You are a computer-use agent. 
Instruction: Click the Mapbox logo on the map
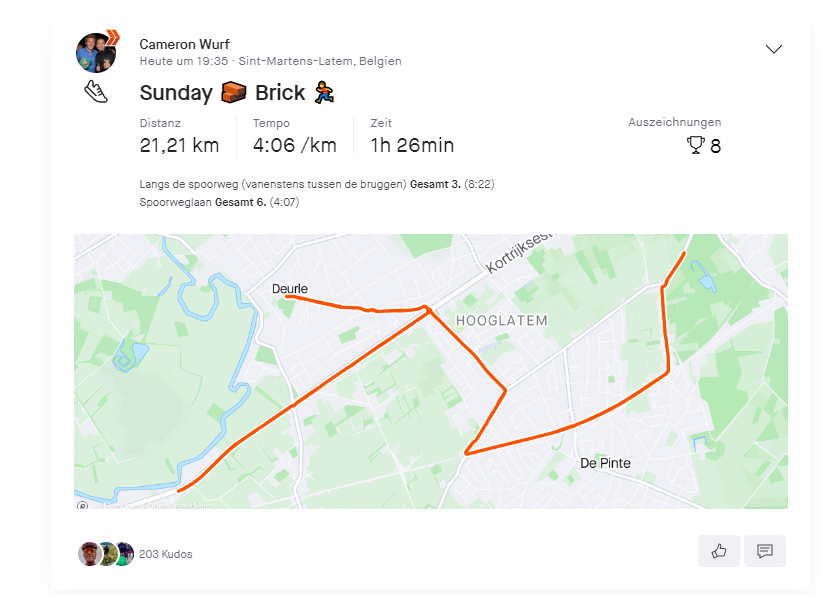coord(83,504)
